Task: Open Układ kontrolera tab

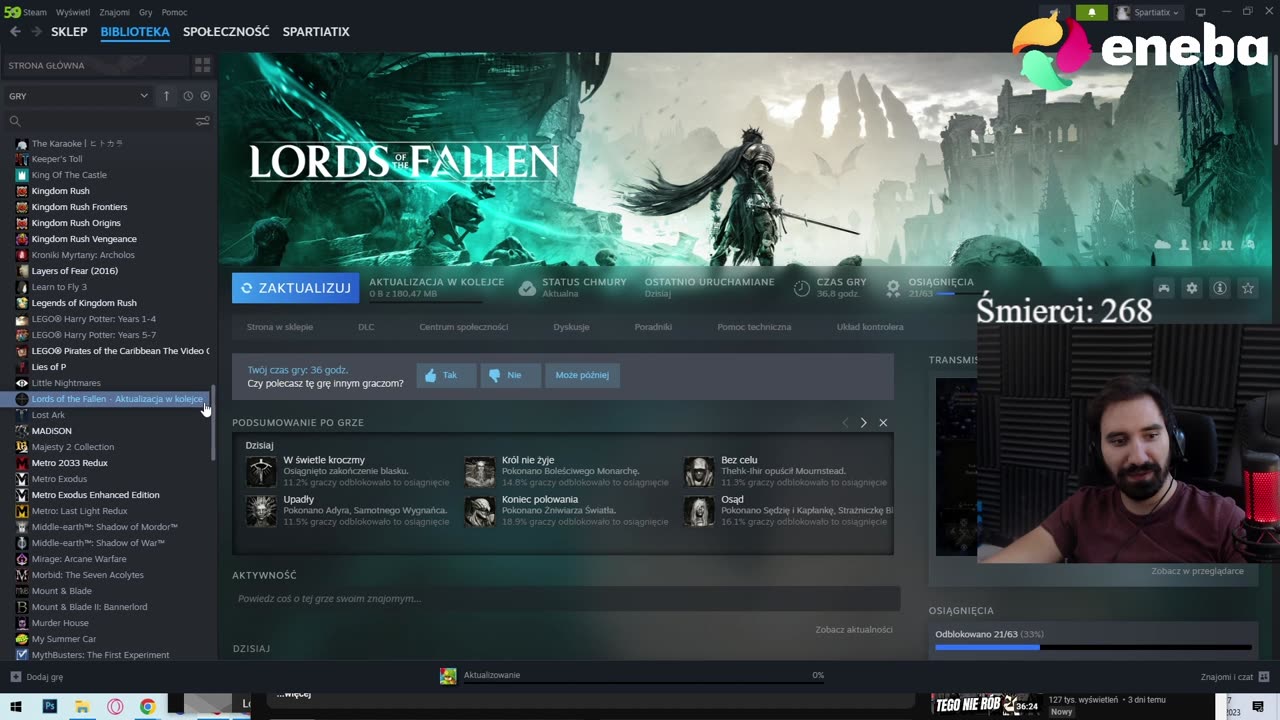Action: tap(870, 327)
